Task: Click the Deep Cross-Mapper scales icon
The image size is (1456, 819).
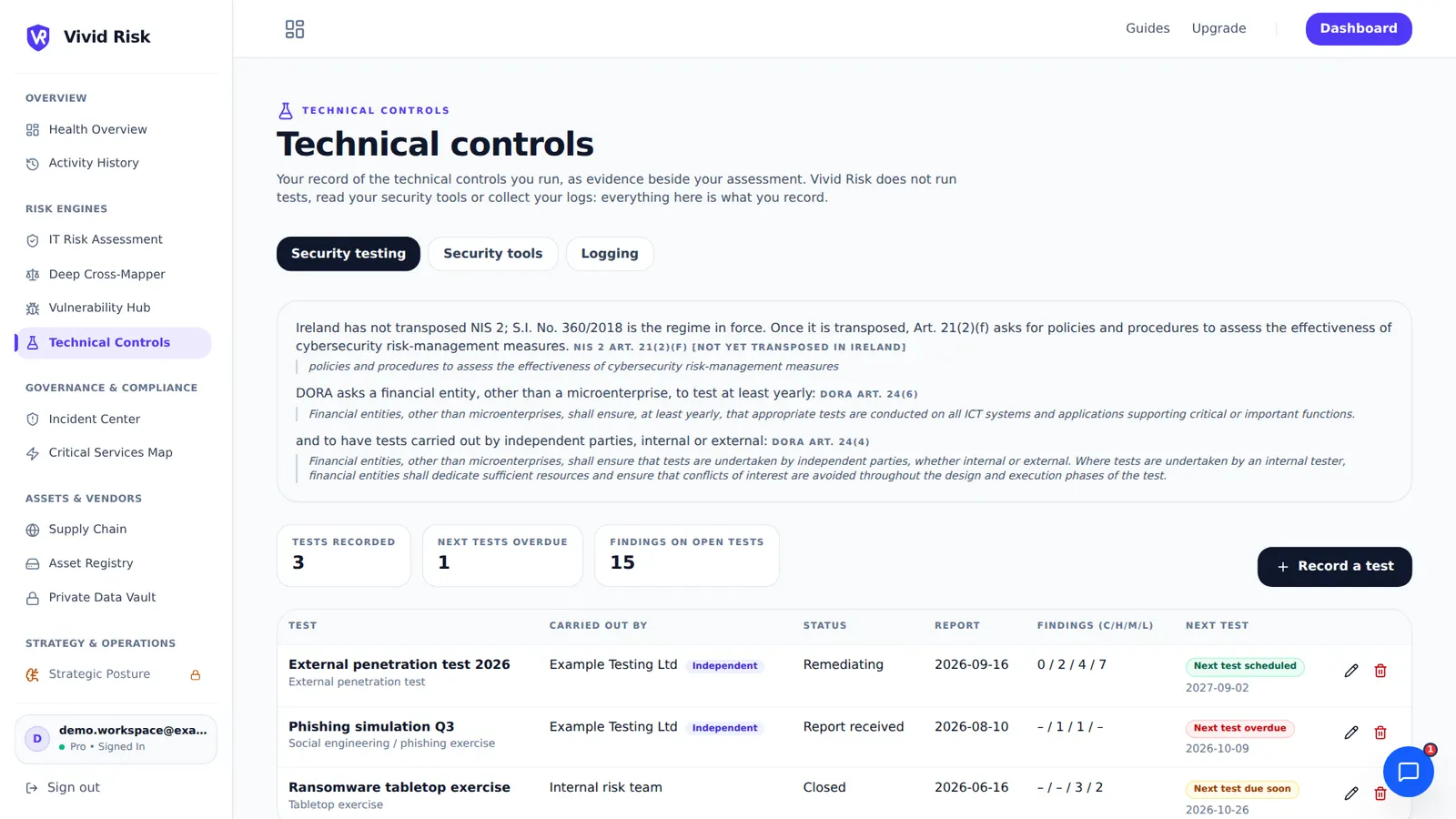Action: 33,275
